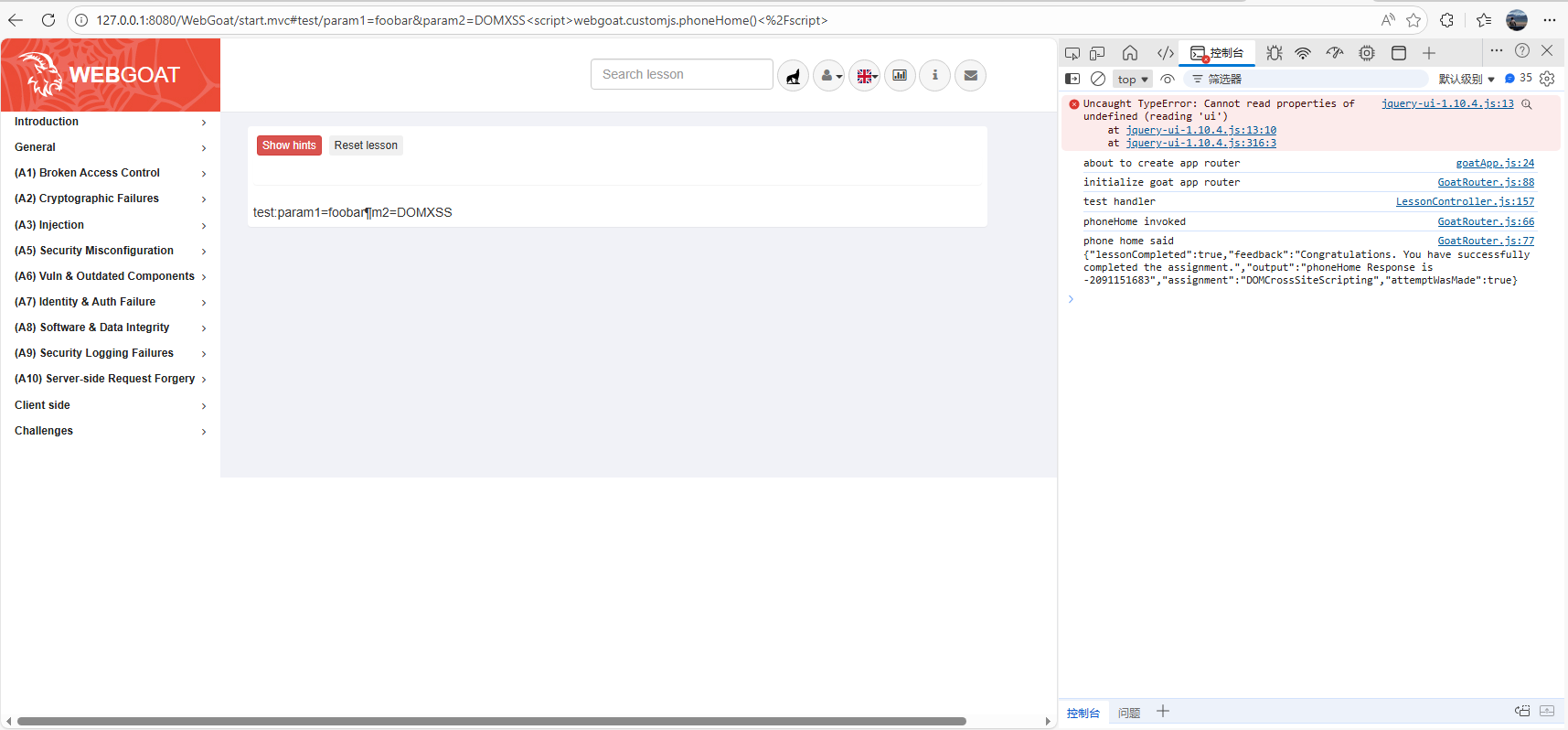Switch to bottom drawer Issues tab
1568x730 pixels.
[x=1129, y=713]
